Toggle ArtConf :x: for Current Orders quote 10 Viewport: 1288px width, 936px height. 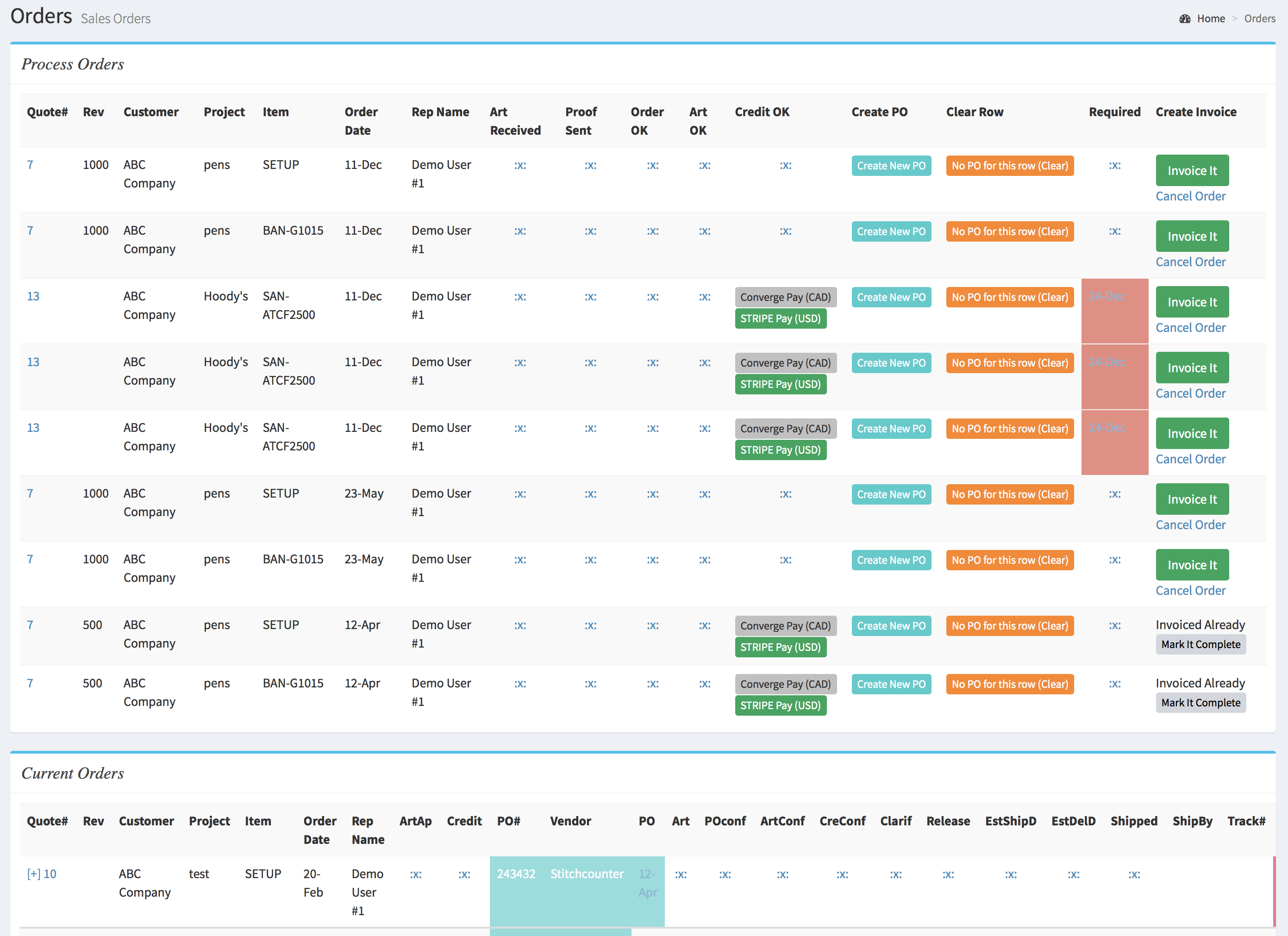[782, 874]
